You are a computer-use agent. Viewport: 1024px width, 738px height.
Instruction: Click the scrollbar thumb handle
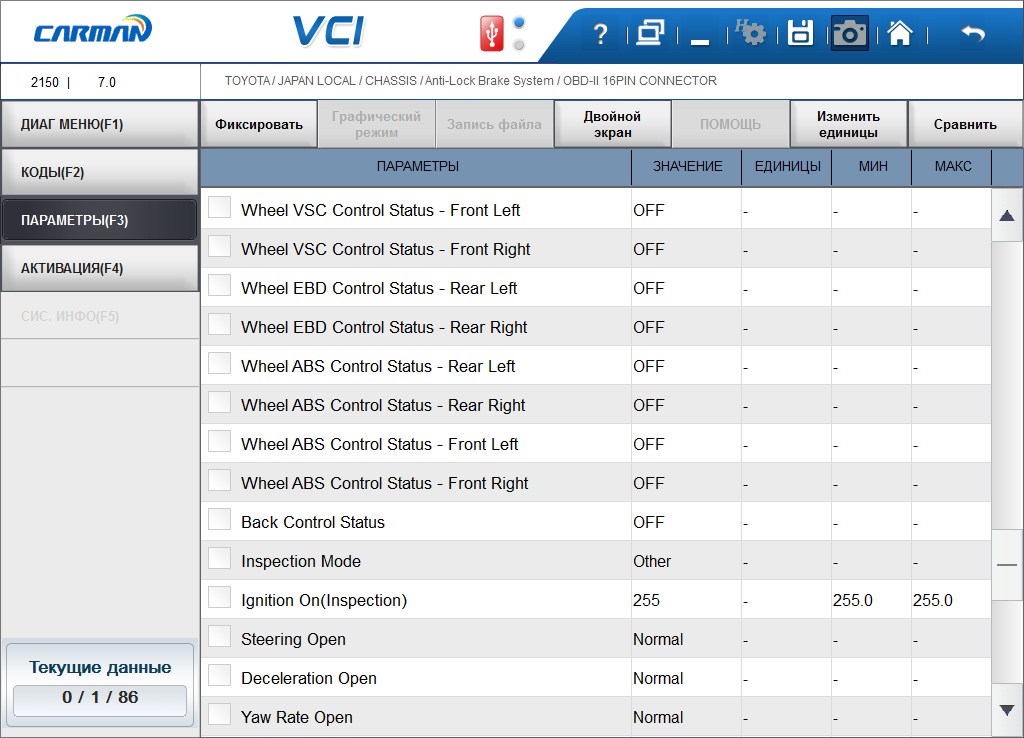click(1006, 565)
